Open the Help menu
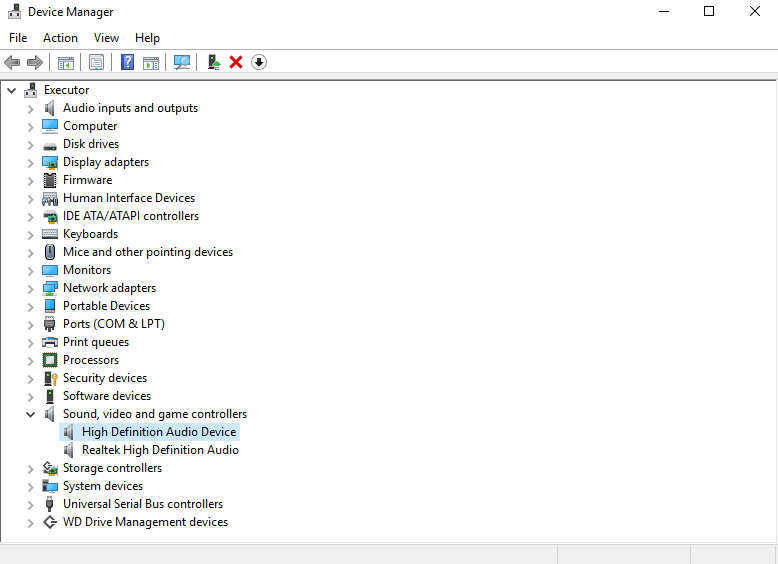 [147, 38]
